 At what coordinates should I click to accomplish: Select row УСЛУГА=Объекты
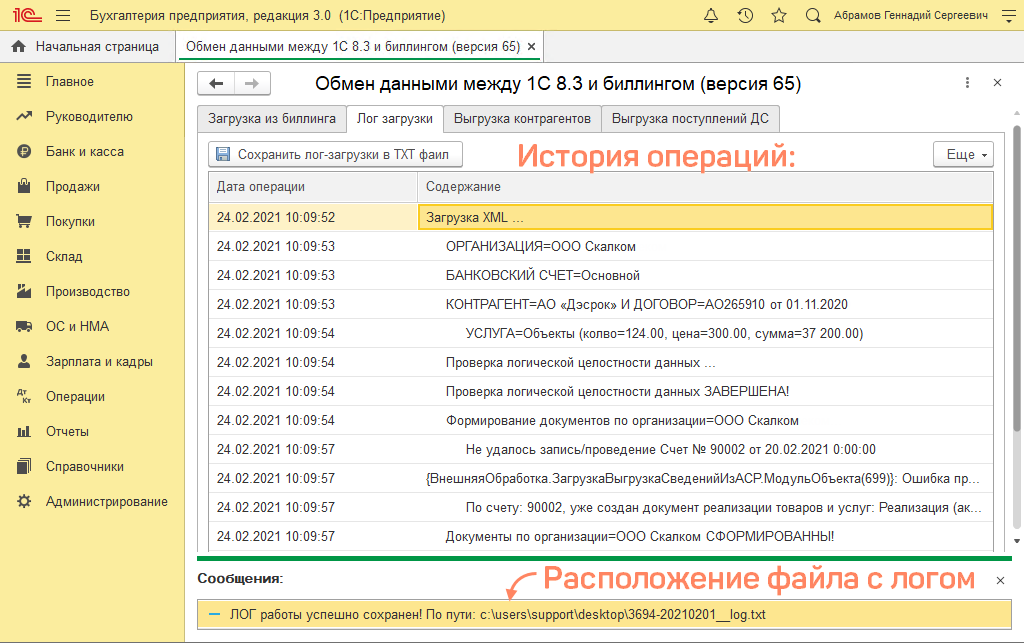(x=601, y=334)
